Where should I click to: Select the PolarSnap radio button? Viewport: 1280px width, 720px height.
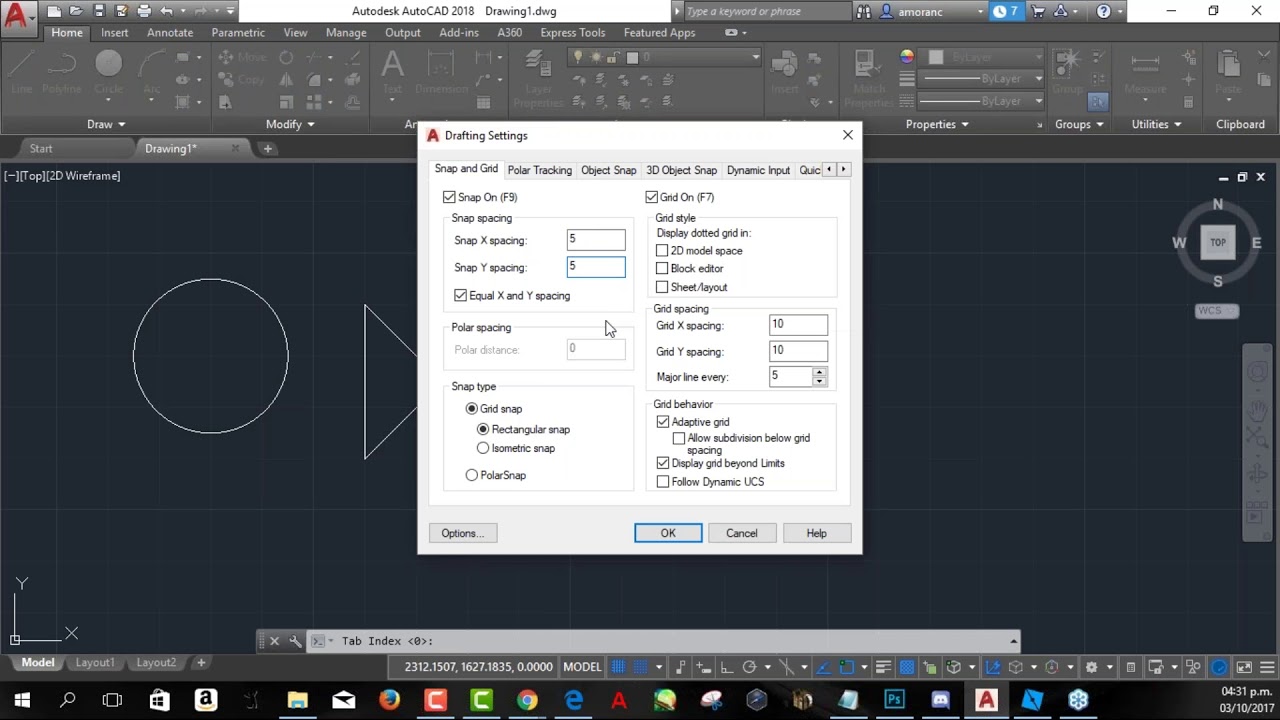(472, 475)
